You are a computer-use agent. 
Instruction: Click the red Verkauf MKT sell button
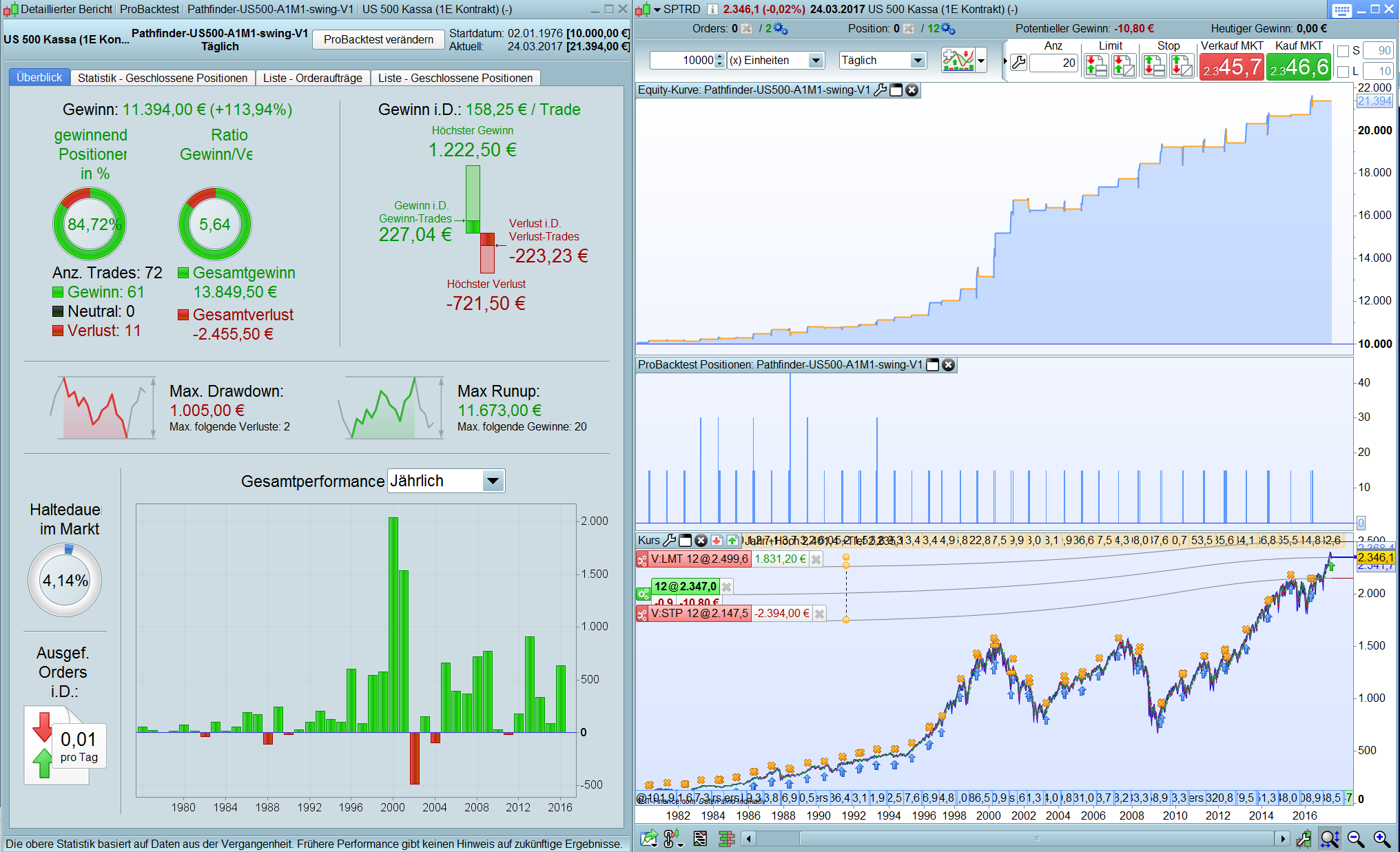point(1231,67)
